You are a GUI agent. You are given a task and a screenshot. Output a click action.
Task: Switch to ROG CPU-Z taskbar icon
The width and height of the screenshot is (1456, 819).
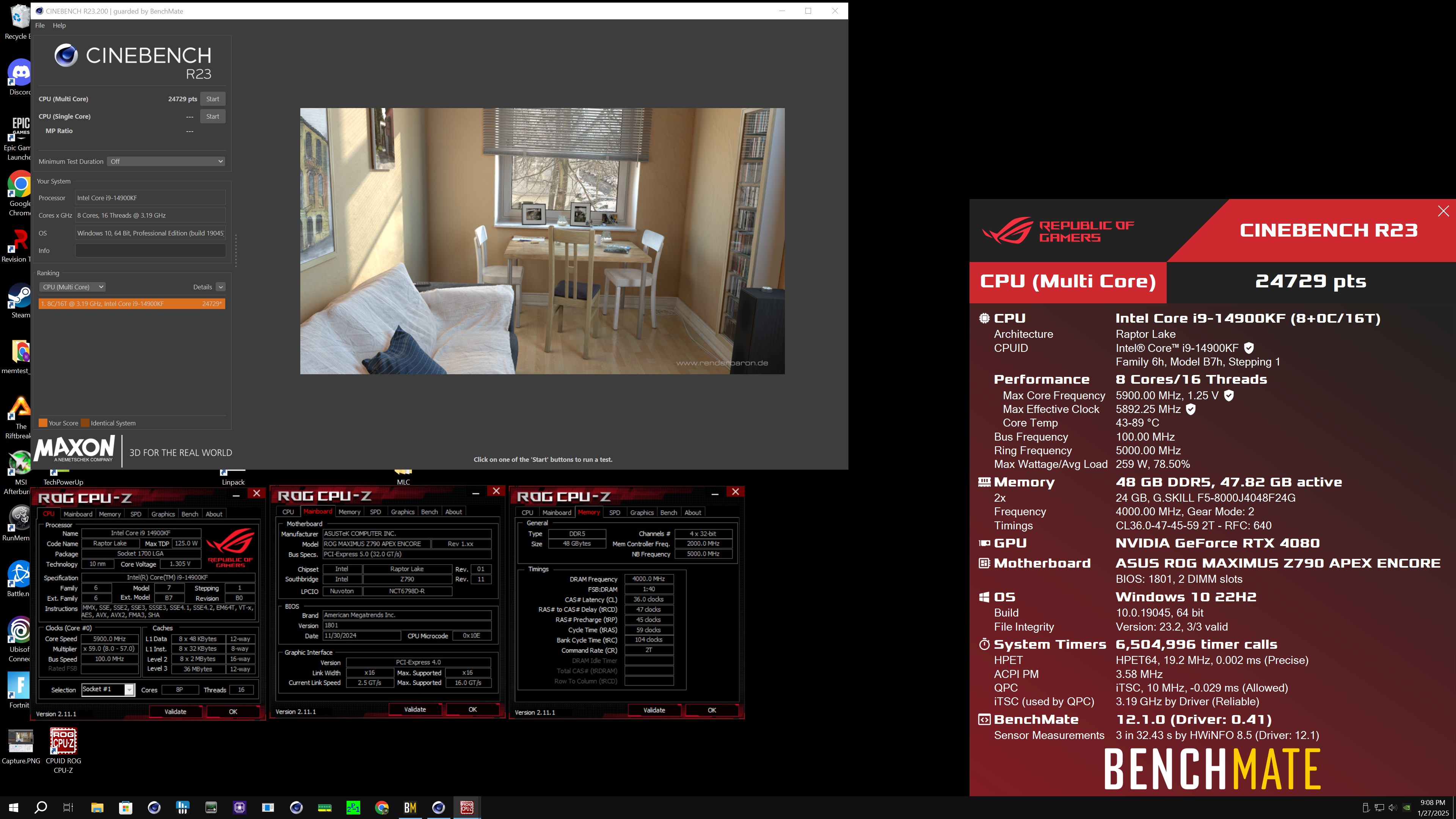click(x=467, y=808)
